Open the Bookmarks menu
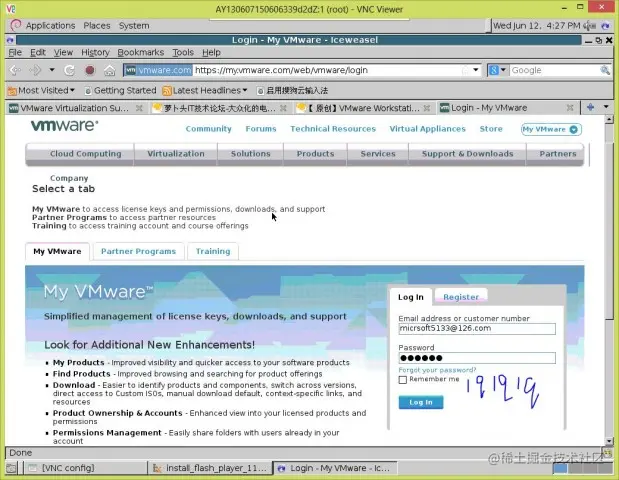This screenshot has height=480, width=619. (141, 52)
